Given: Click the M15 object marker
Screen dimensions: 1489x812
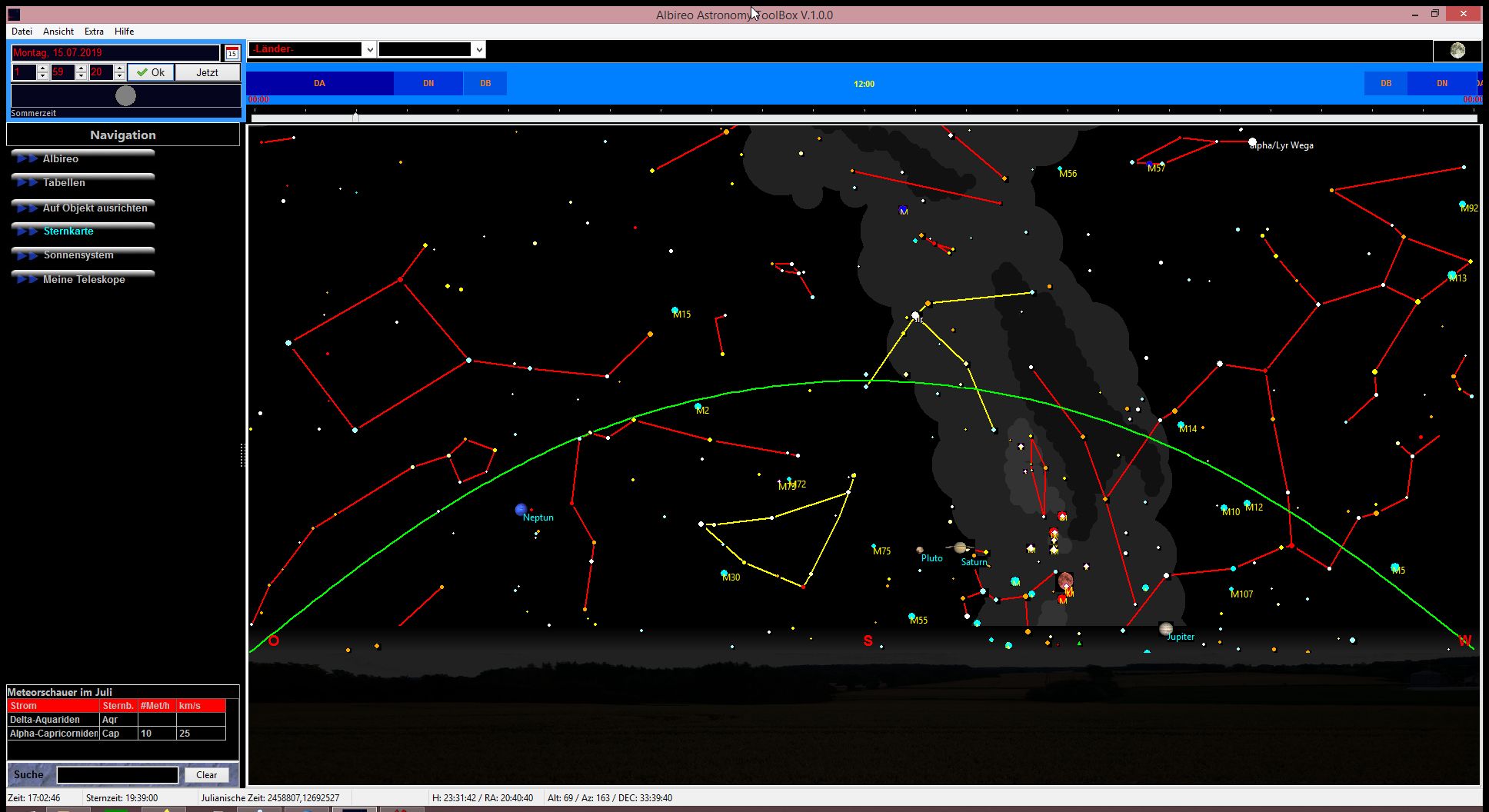Looking at the screenshot, I should coord(675,311).
